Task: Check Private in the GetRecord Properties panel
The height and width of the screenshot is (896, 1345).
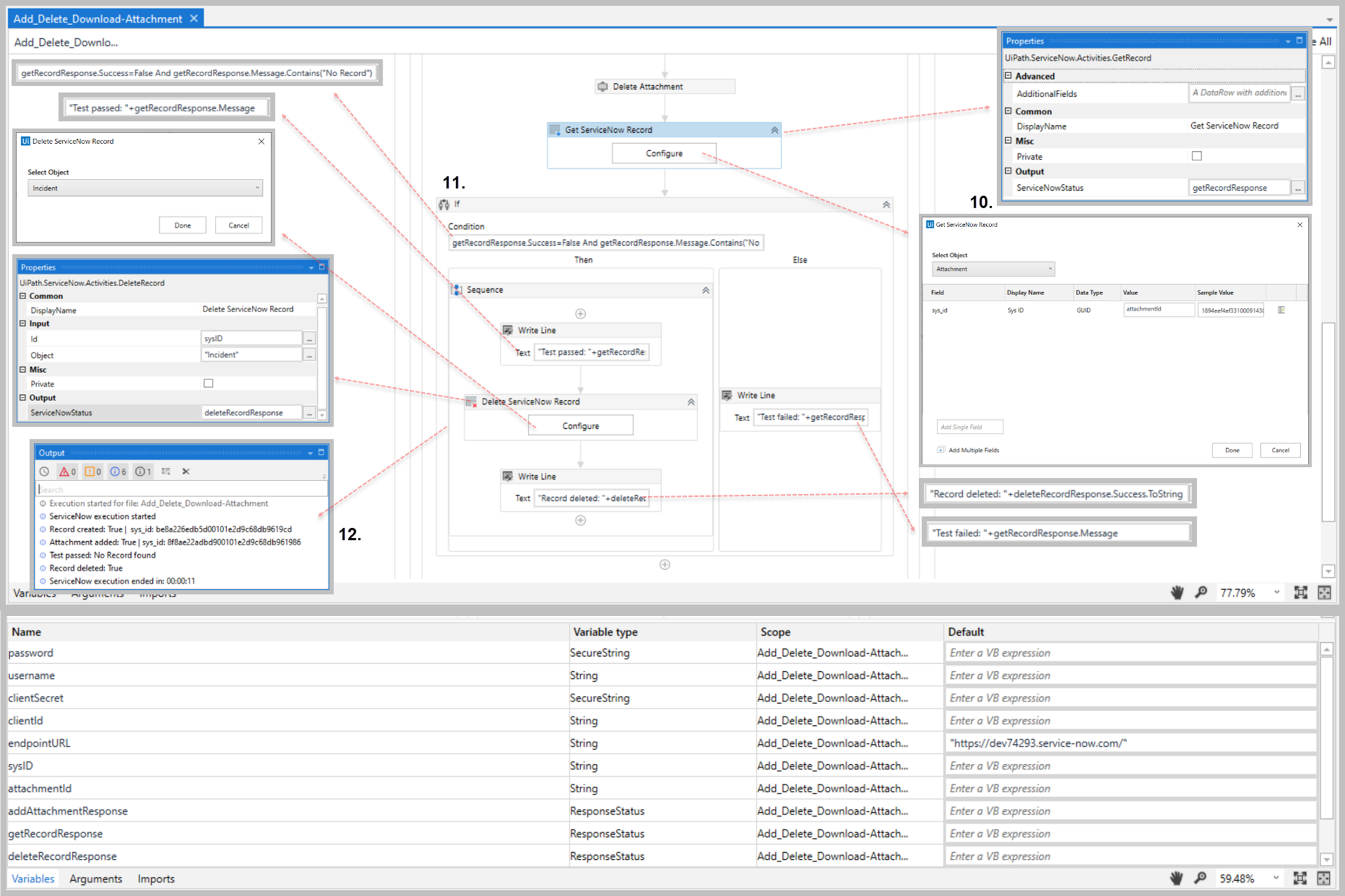Action: (x=1197, y=155)
